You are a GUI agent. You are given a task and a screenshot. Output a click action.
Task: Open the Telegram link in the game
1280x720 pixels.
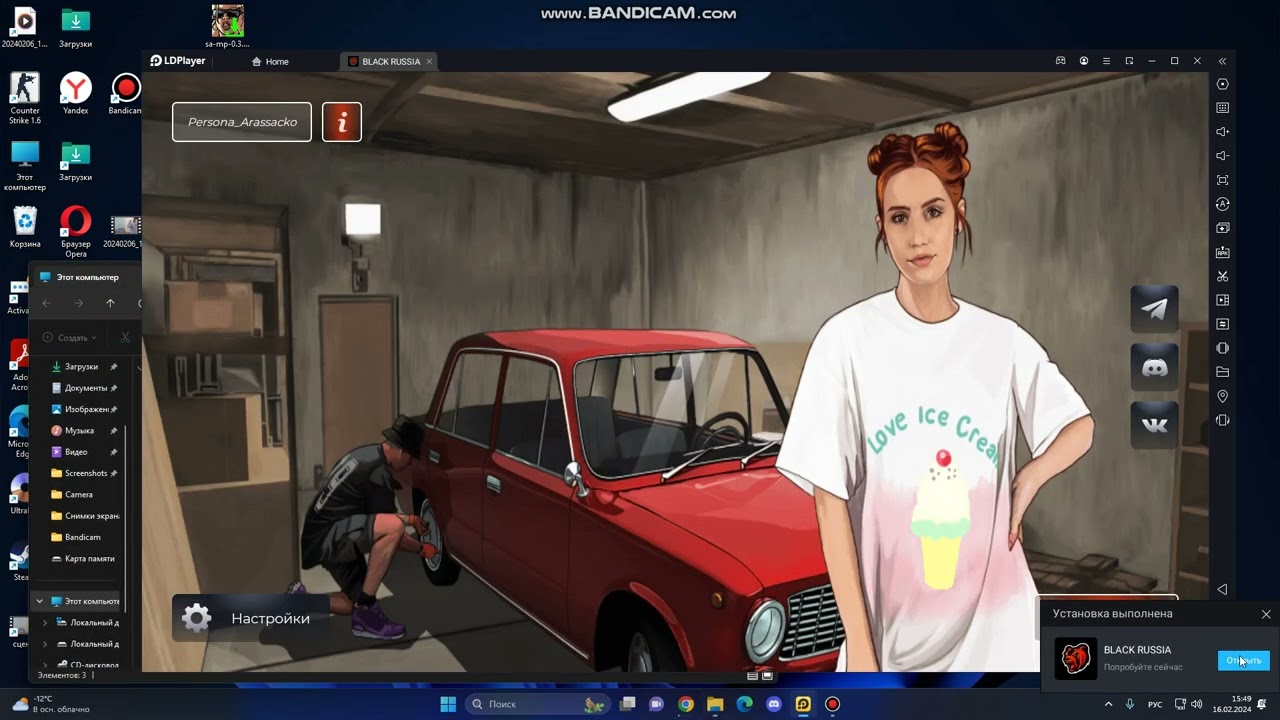(x=1155, y=309)
